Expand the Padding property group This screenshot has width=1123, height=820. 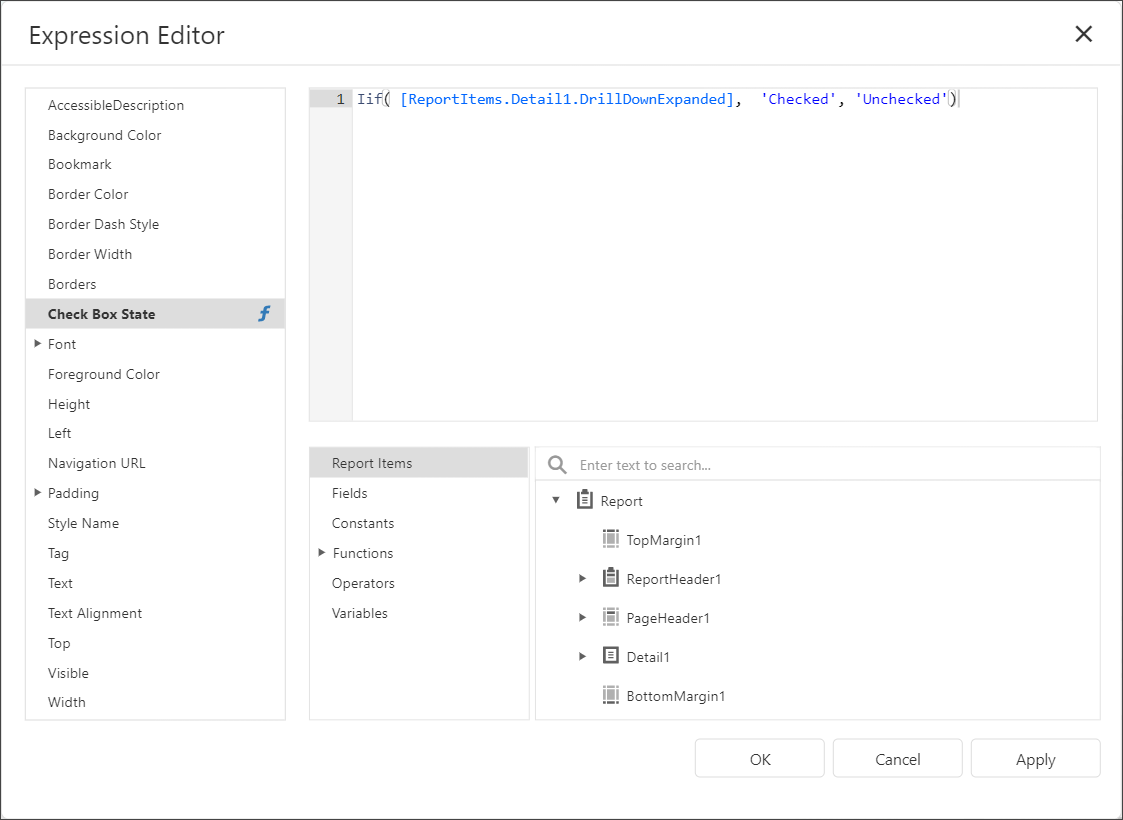click(37, 493)
